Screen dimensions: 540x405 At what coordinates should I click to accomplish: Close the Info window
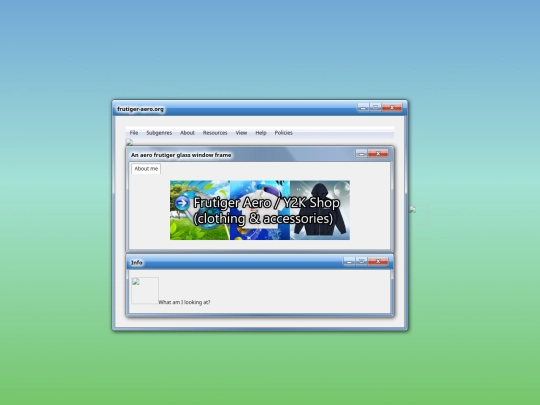tap(378, 261)
